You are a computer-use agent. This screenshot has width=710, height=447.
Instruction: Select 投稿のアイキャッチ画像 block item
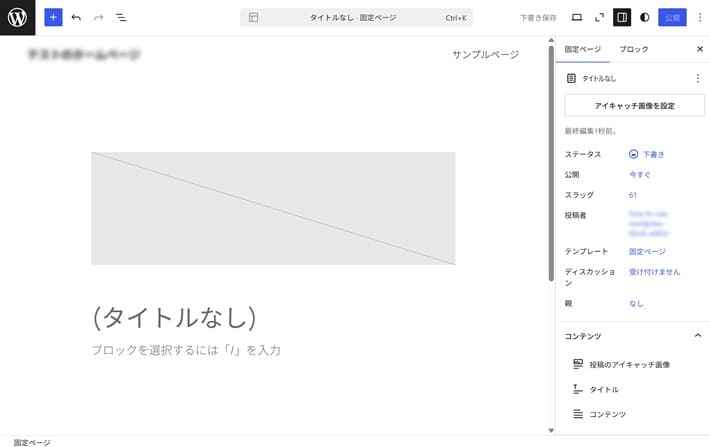(629, 364)
